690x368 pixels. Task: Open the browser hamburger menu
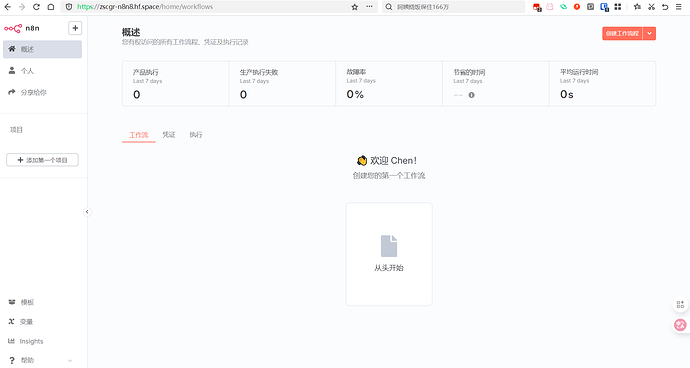point(679,7)
